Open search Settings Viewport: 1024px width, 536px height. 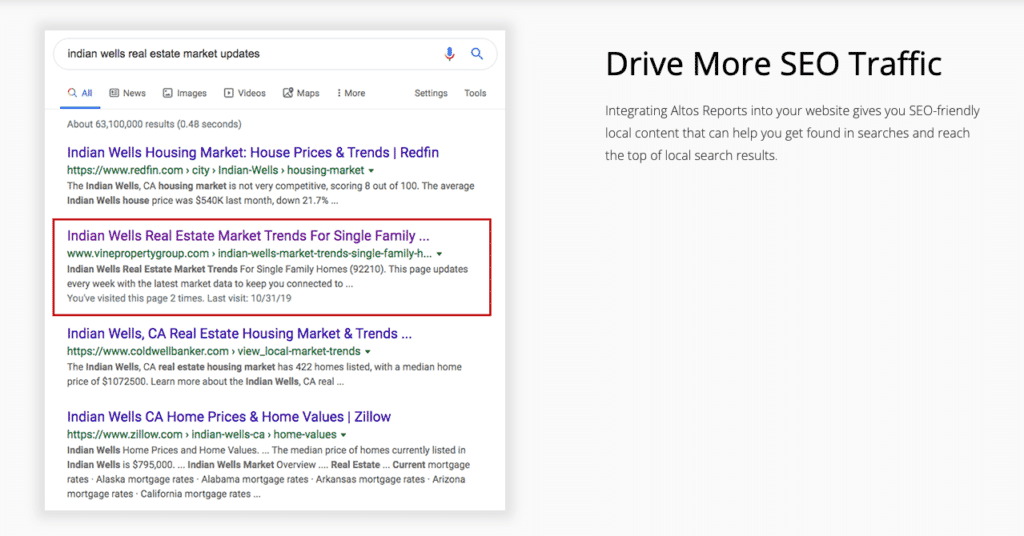coord(431,93)
